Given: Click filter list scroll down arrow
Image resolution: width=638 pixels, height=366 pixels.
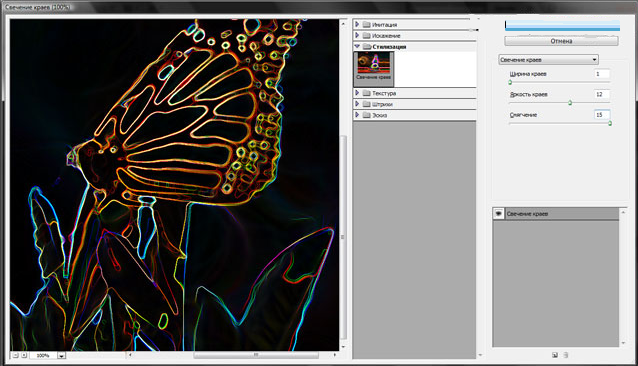Looking at the screenshot, I should point(480,355).
